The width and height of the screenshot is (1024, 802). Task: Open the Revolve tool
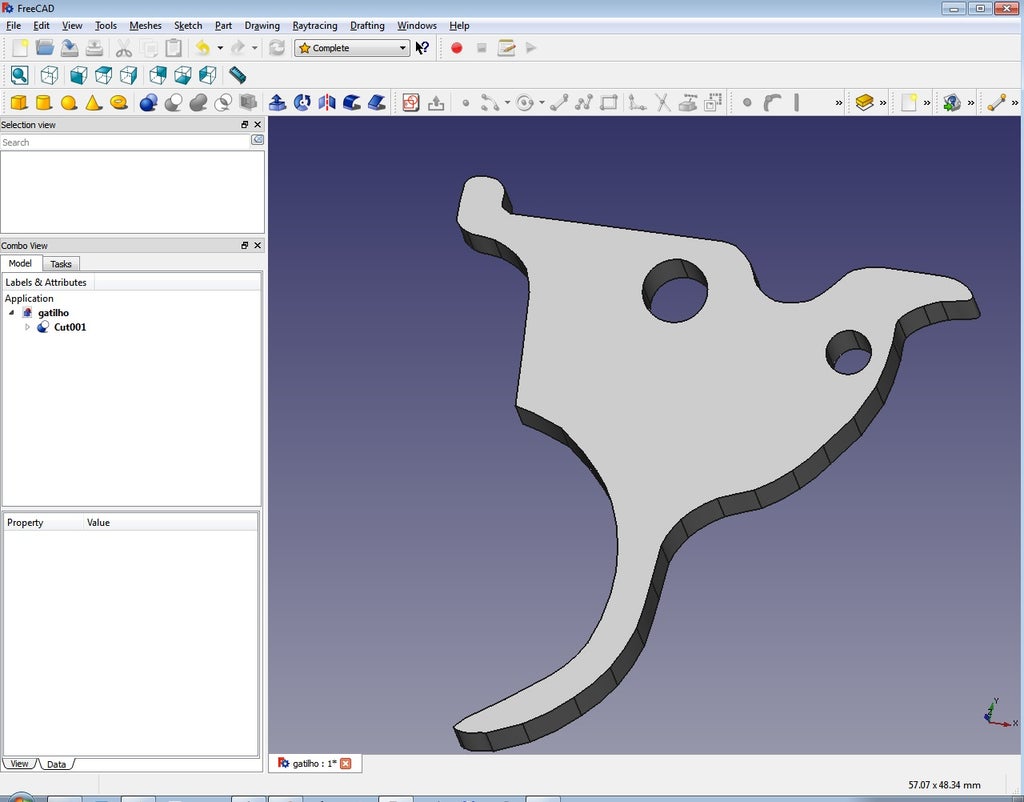(301, 101)
